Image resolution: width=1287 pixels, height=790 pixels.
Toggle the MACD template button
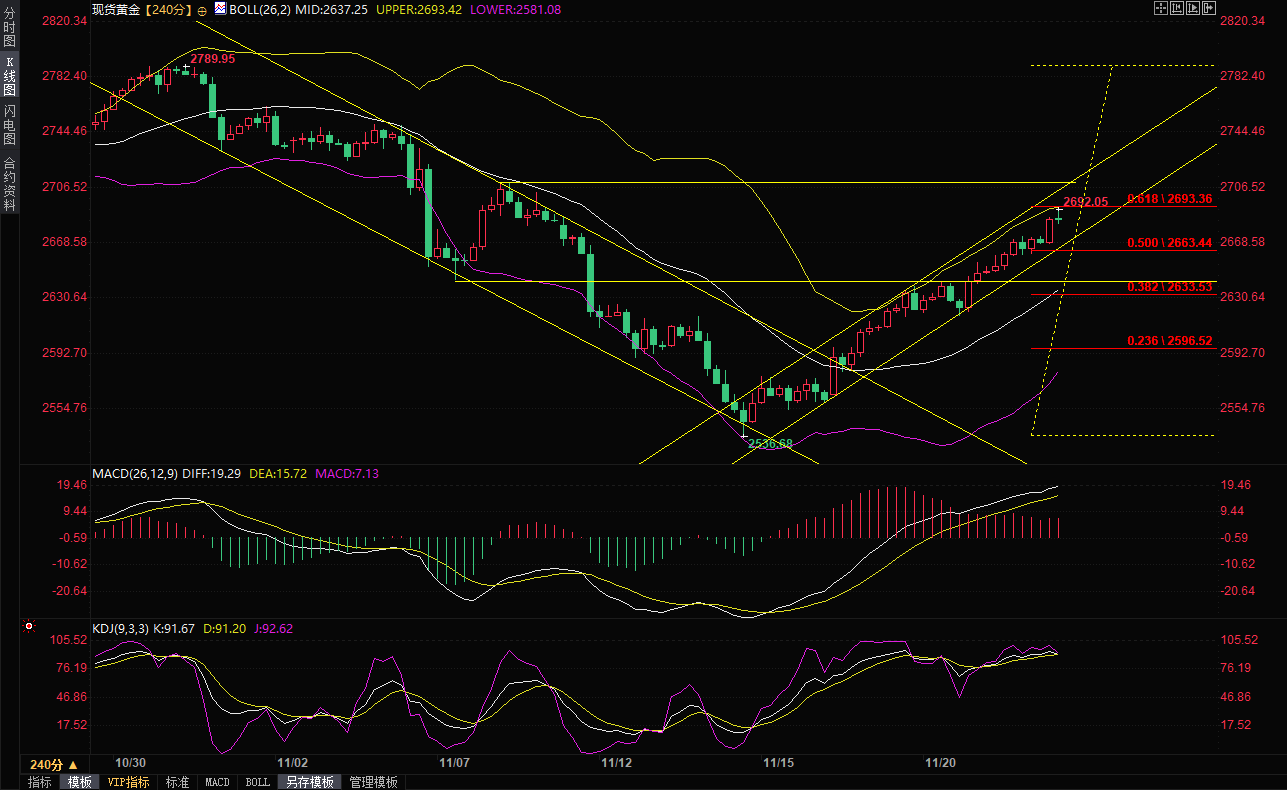pos(217,782)
